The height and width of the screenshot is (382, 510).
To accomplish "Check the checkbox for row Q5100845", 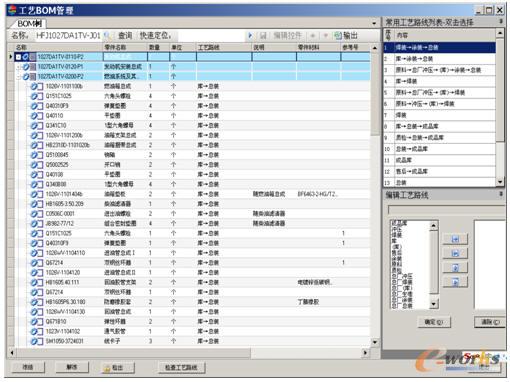I will (x=40, y=155).
